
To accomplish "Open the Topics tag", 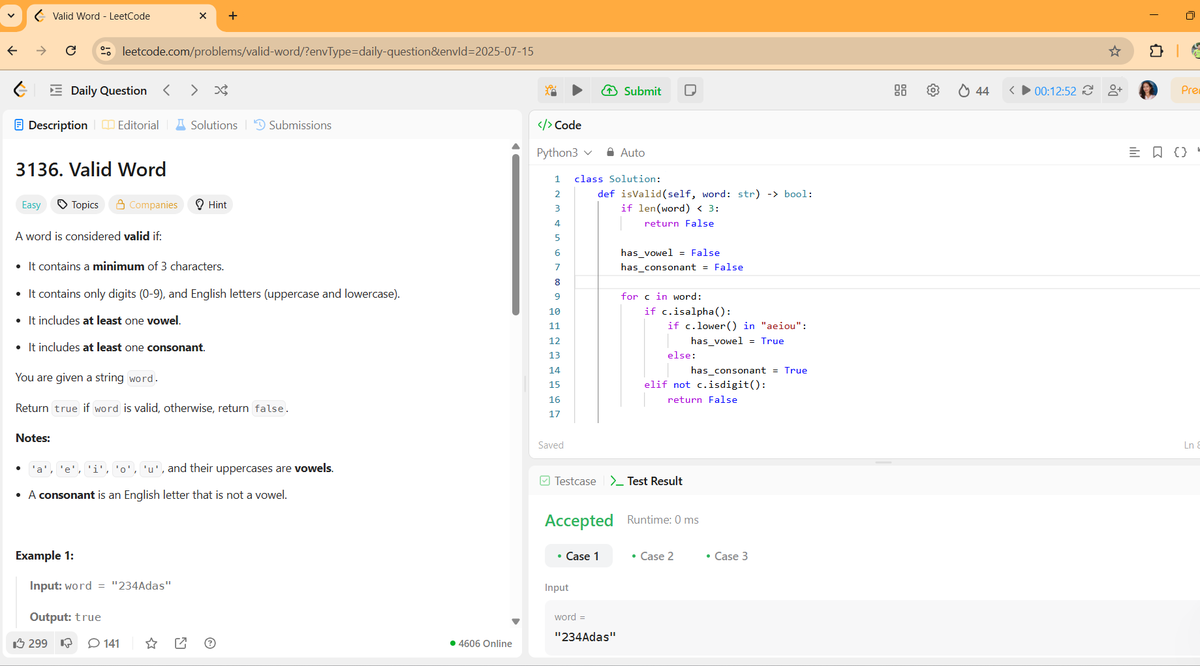I will click(77, 204).
